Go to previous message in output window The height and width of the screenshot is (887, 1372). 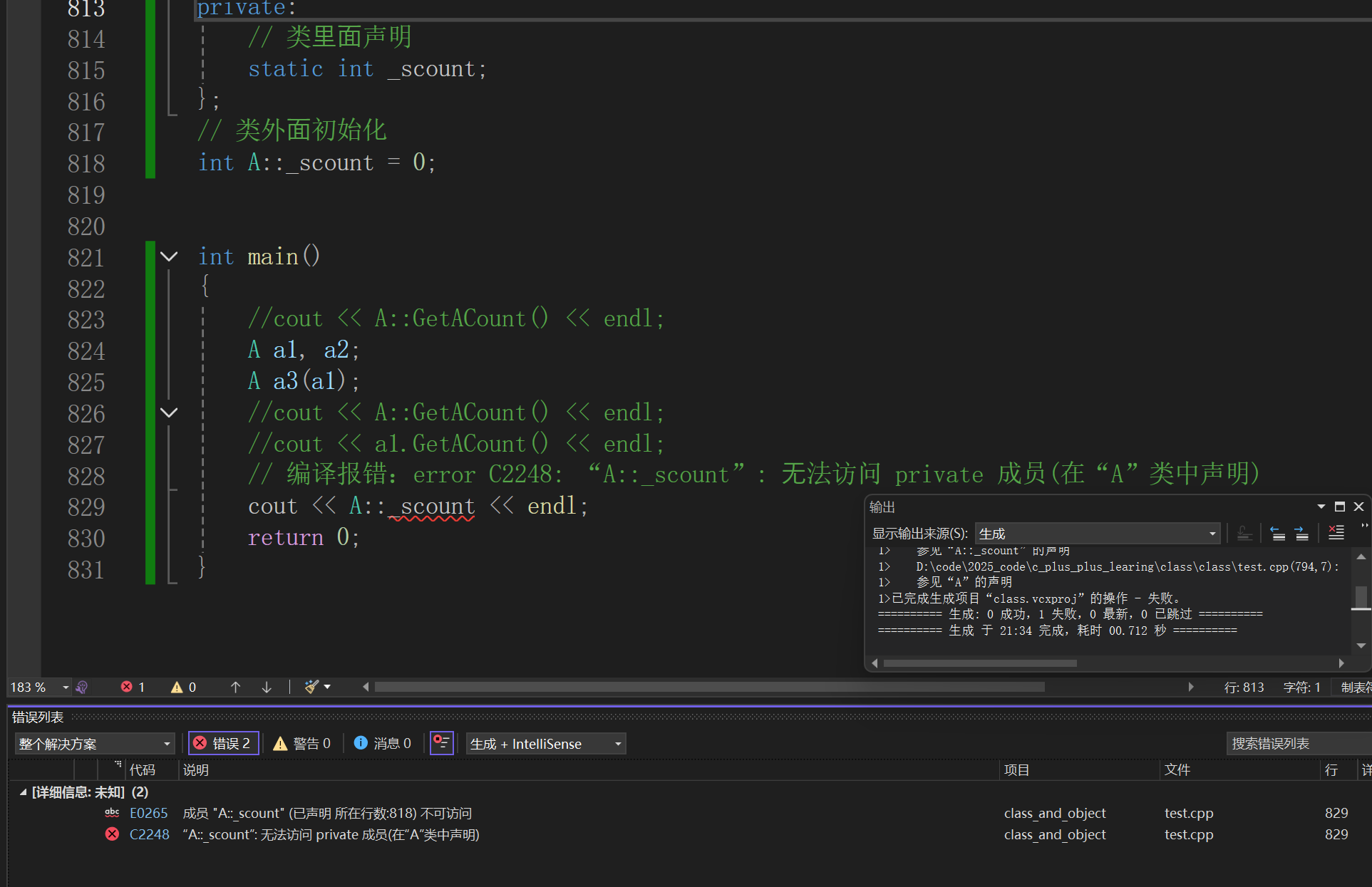[x=1278, y=533]
